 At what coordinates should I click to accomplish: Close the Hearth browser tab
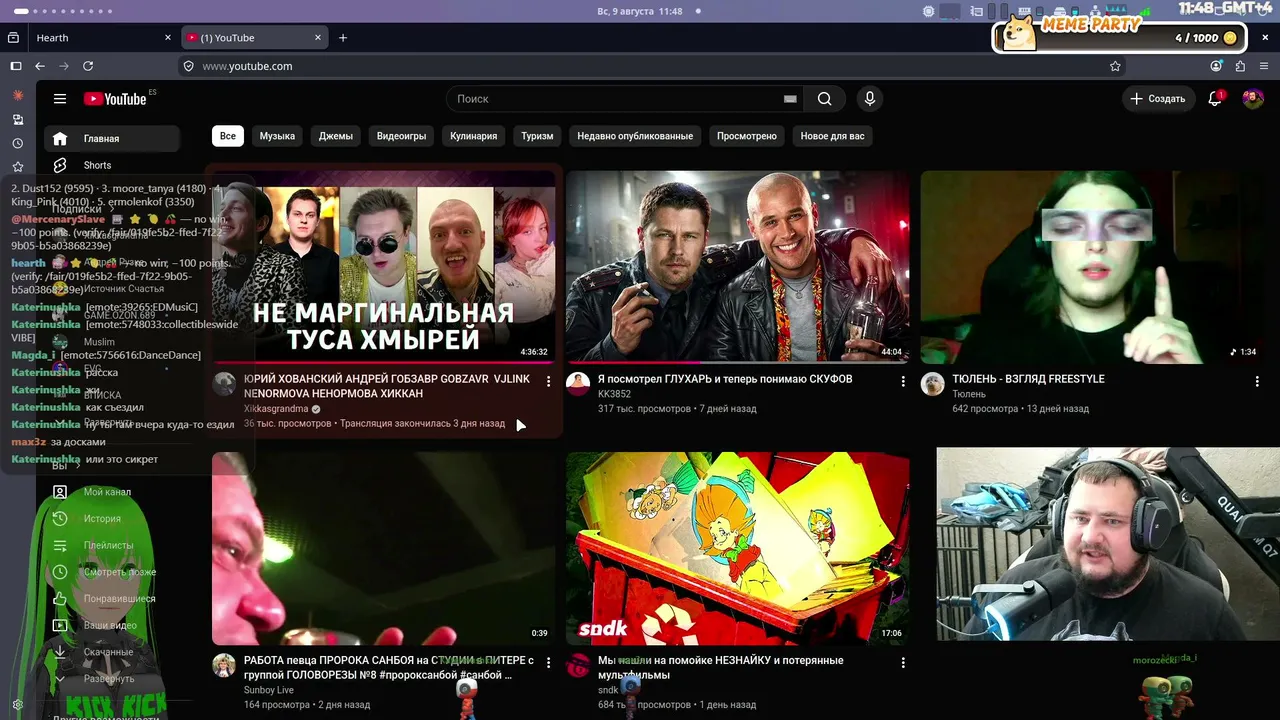point(168,38)
